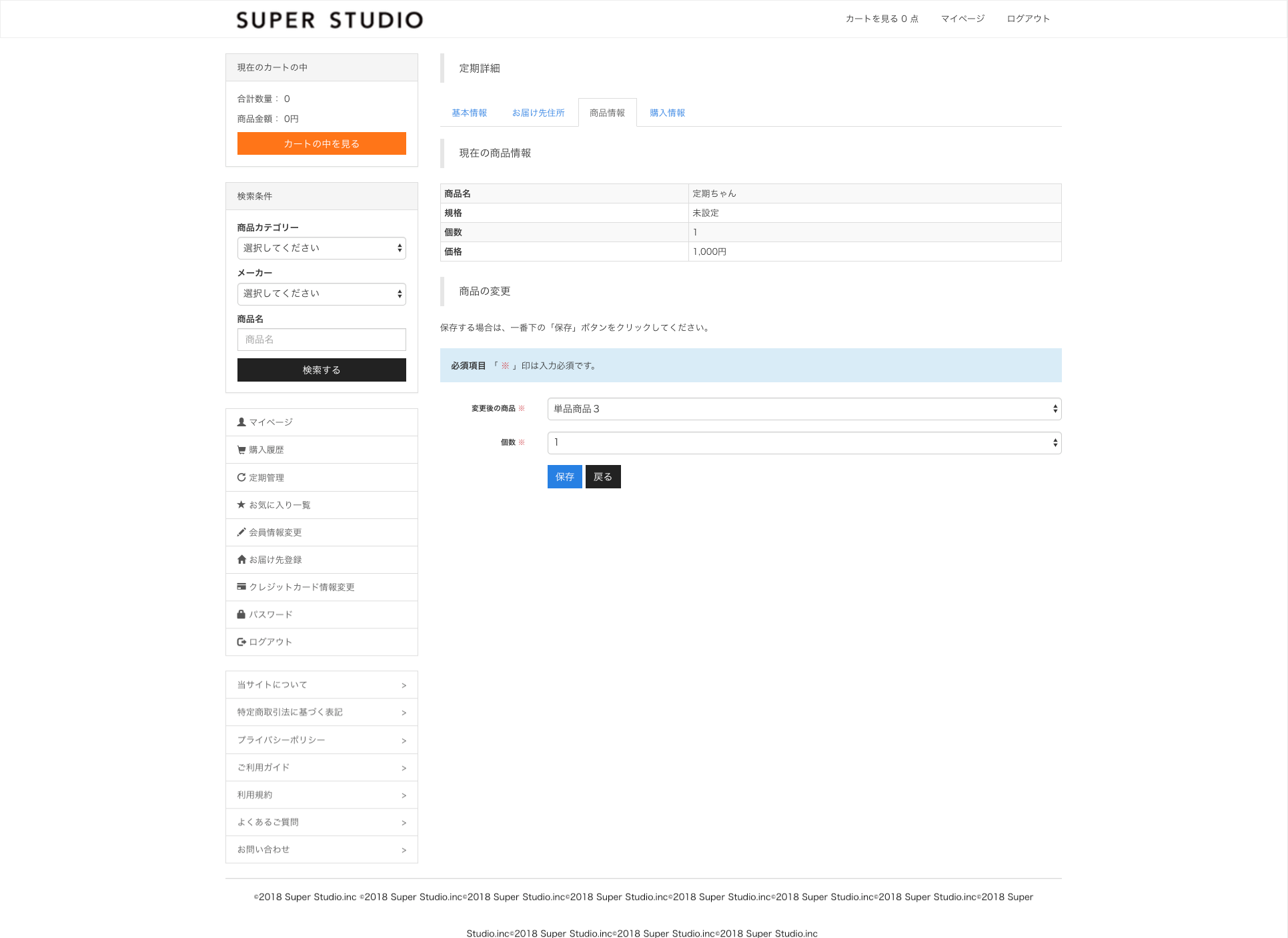
Task: Click the credit card icon beside クレジットカード情報変更
Action: coord(241,587)
